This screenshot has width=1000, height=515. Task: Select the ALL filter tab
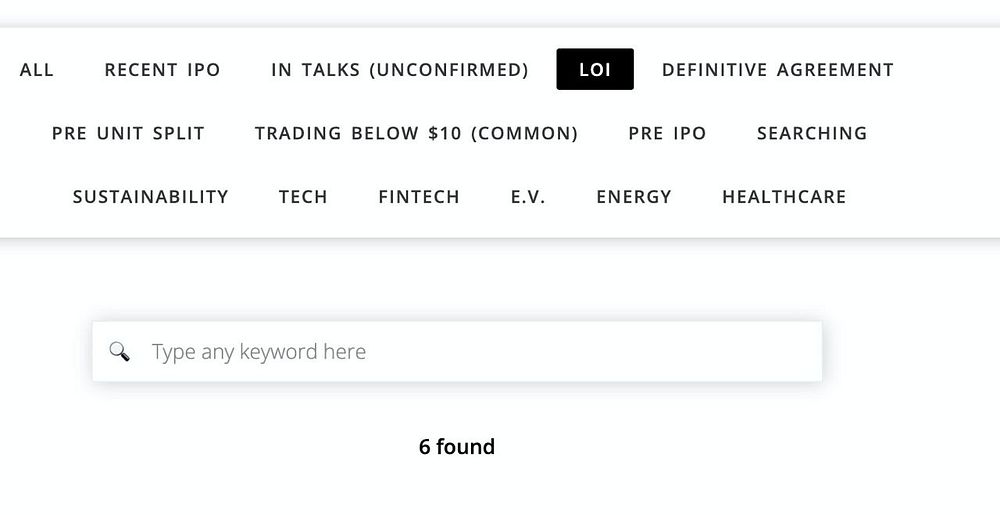pyautogui.click(x=37, y=70)
